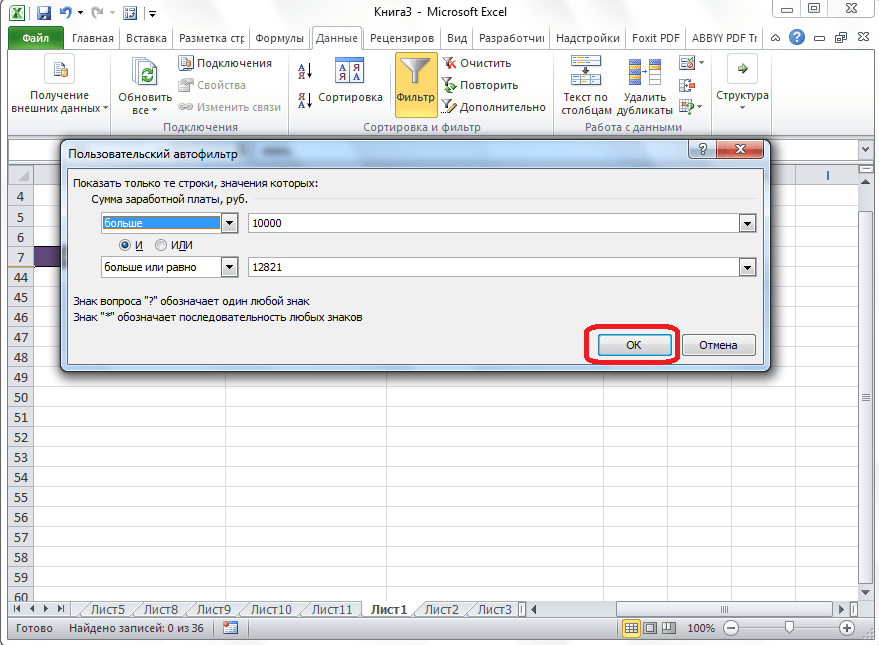Switch to the Лист2 sheet tab
Screen dimensions: 879x645
tap(442, 609)
